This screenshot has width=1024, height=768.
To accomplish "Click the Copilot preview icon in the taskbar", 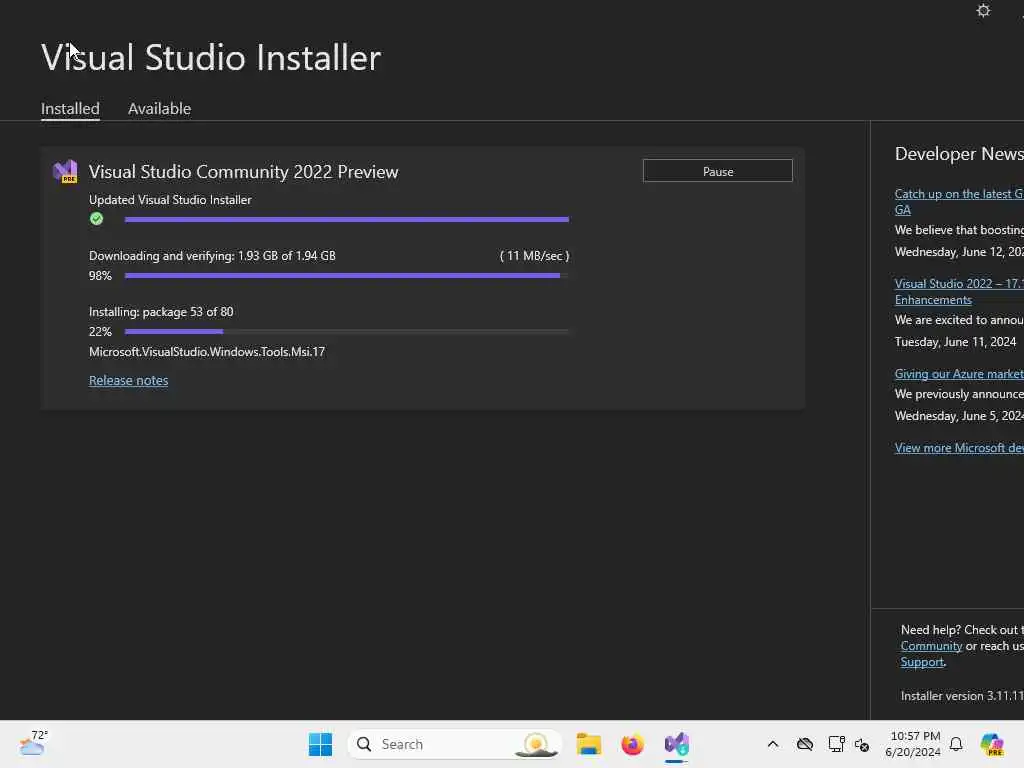I will click(x=992, y=744).
